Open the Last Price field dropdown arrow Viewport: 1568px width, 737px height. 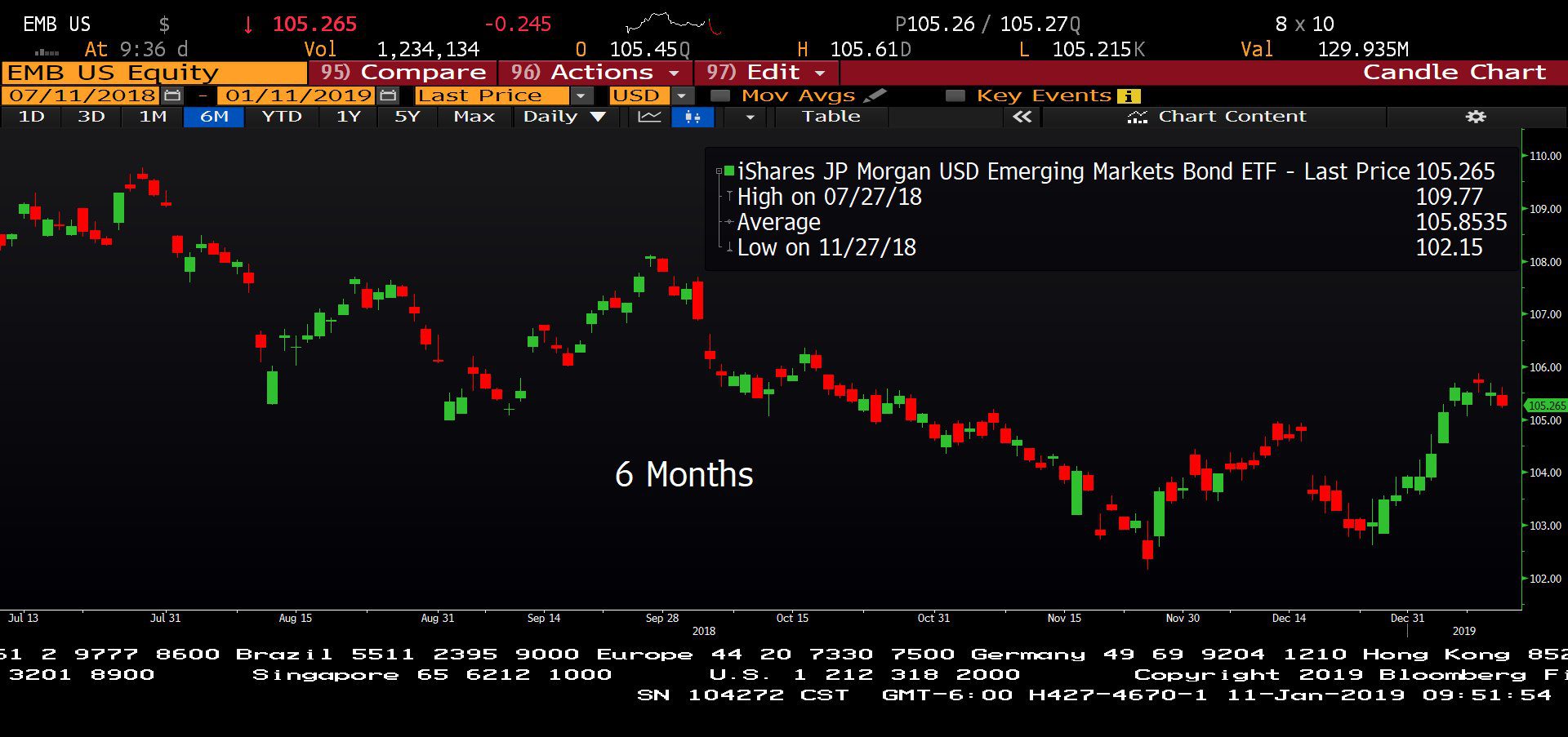tap(581, 95)
